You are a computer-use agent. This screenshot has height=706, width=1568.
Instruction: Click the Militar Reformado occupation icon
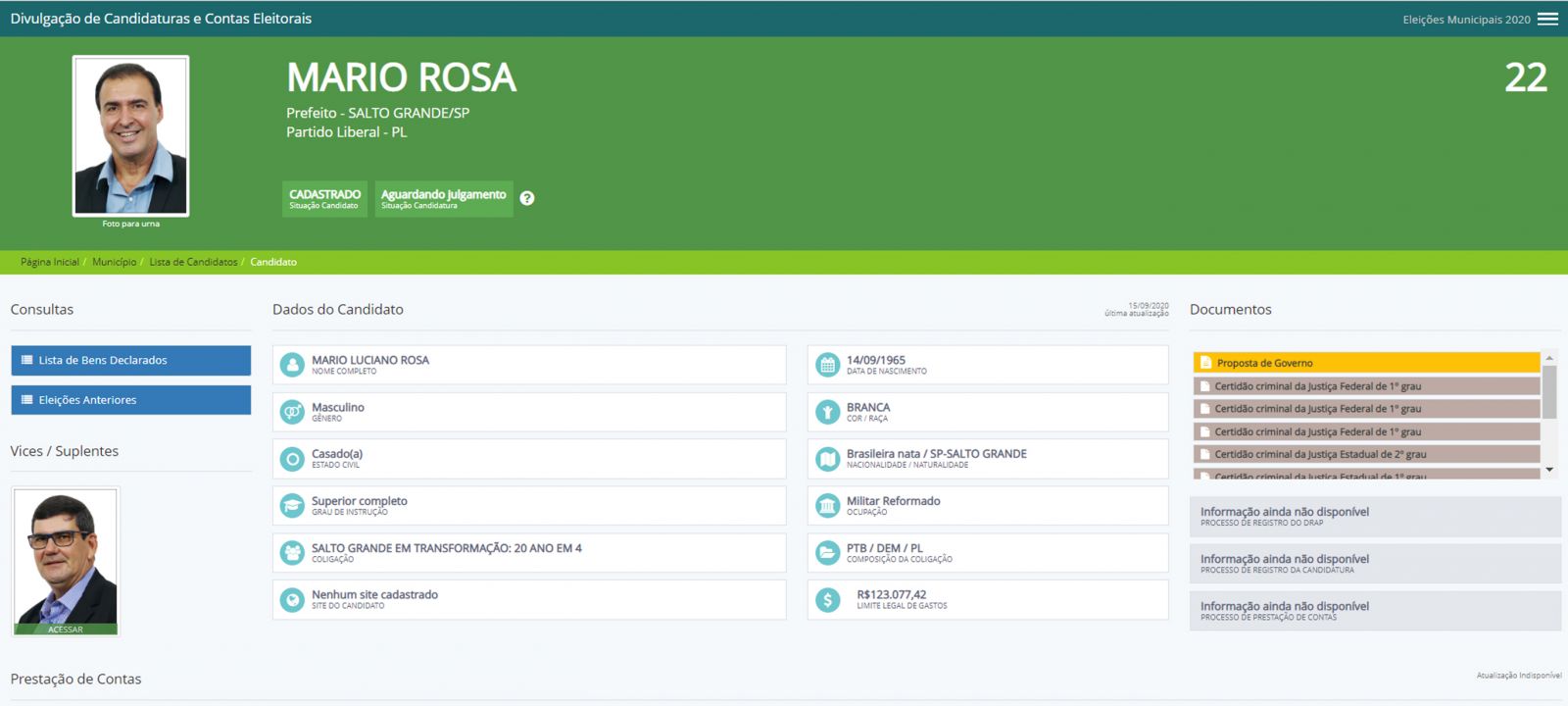(x=828, y=506)
